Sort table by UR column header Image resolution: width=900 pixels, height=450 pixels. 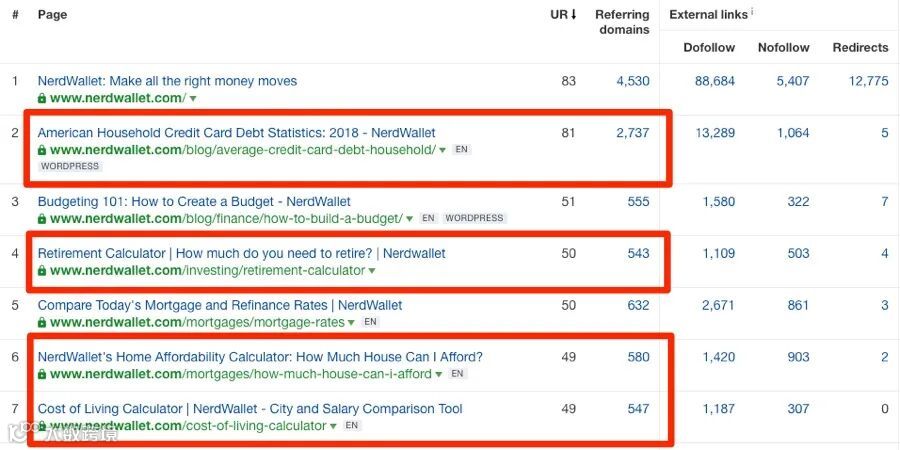563,15
